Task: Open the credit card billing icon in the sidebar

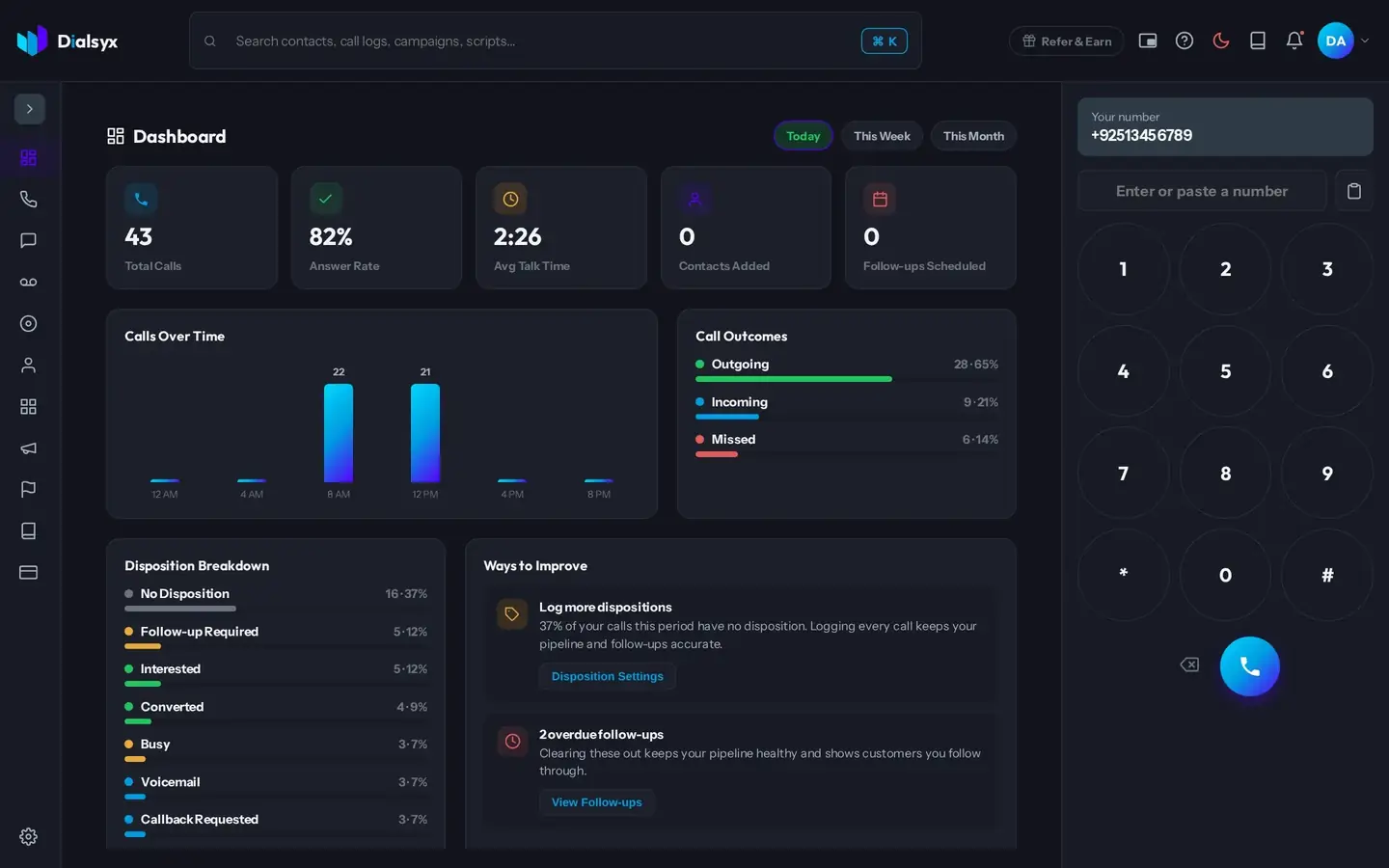Action: 29,572
